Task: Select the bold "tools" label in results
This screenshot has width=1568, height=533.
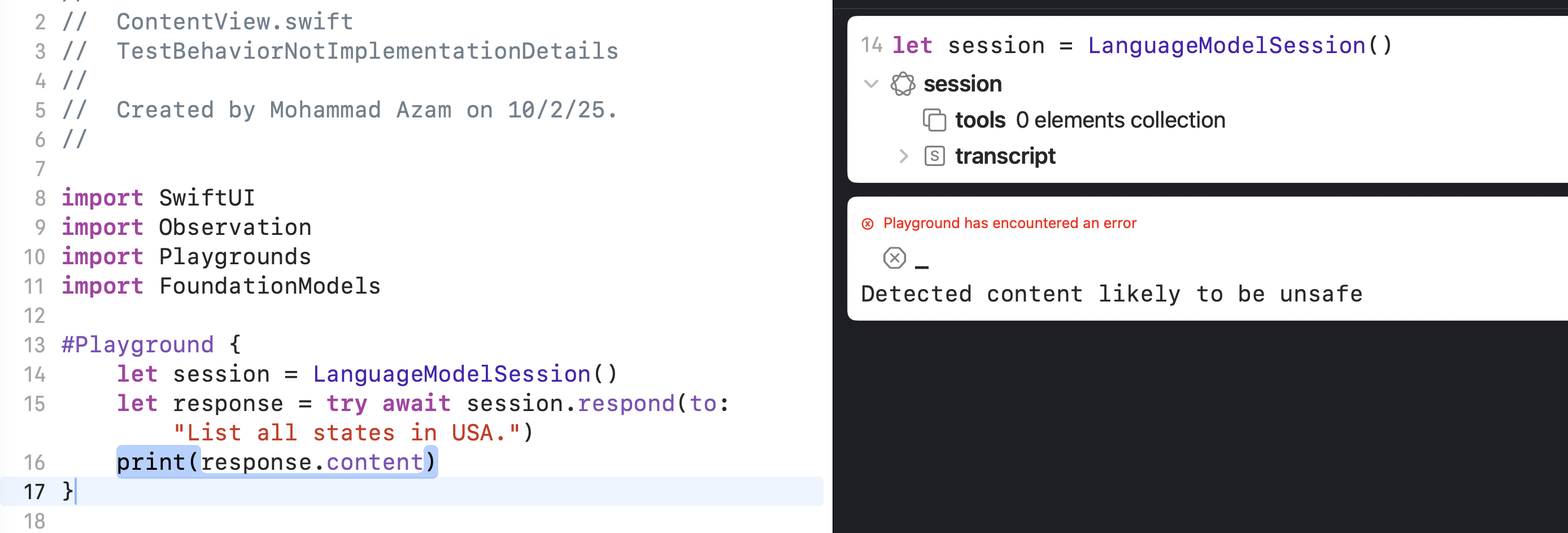Action: click(980, 120)
